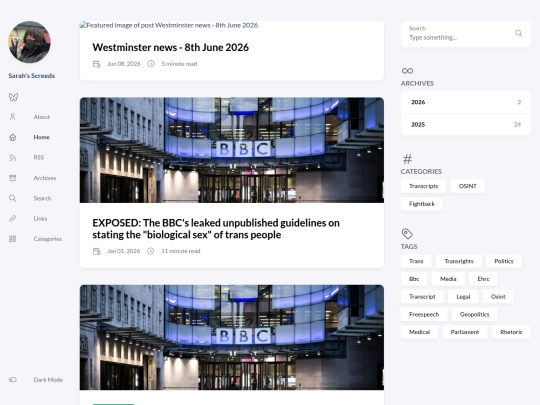
Task: Open the About page link
Action: [x=42, y=117]
